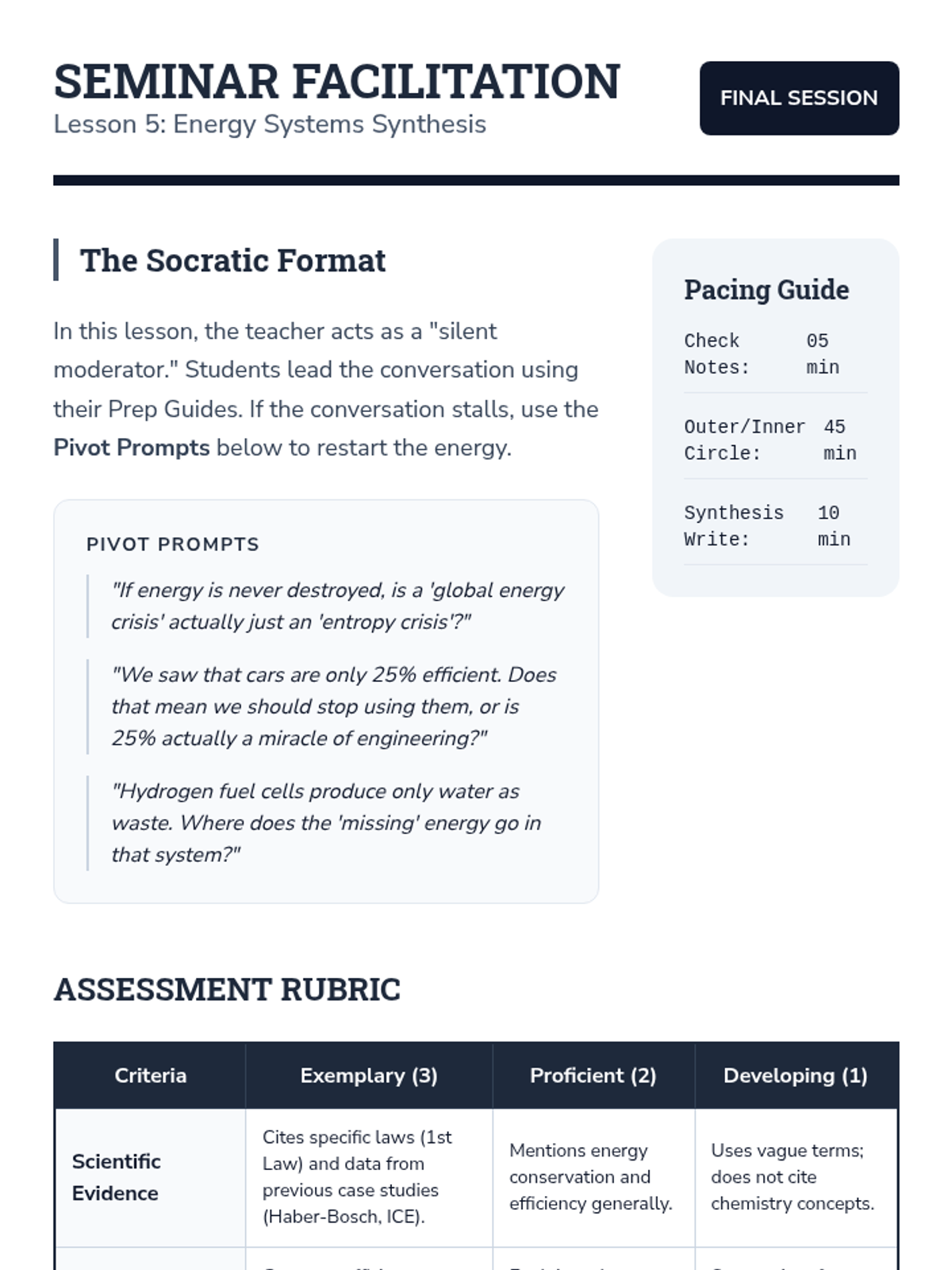Viewport: 952px width, 1270px height.
Task: Click the Outer/Inner Circle 45 min row
Action: click(x=774, y=440)
